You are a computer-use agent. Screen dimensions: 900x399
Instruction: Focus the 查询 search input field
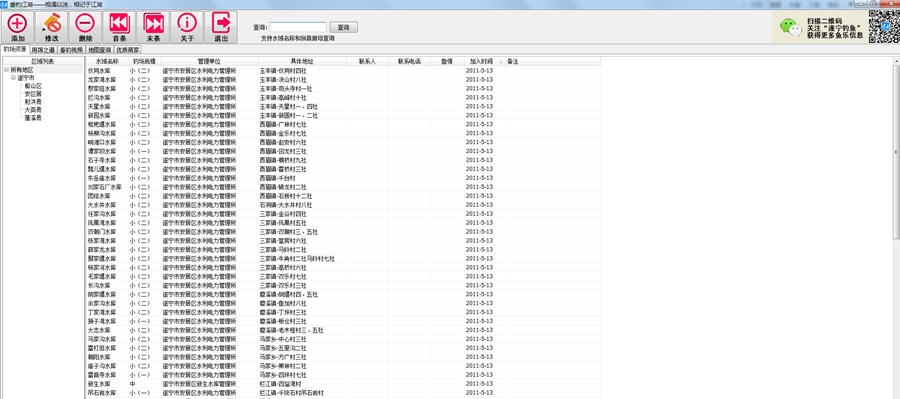298,27
